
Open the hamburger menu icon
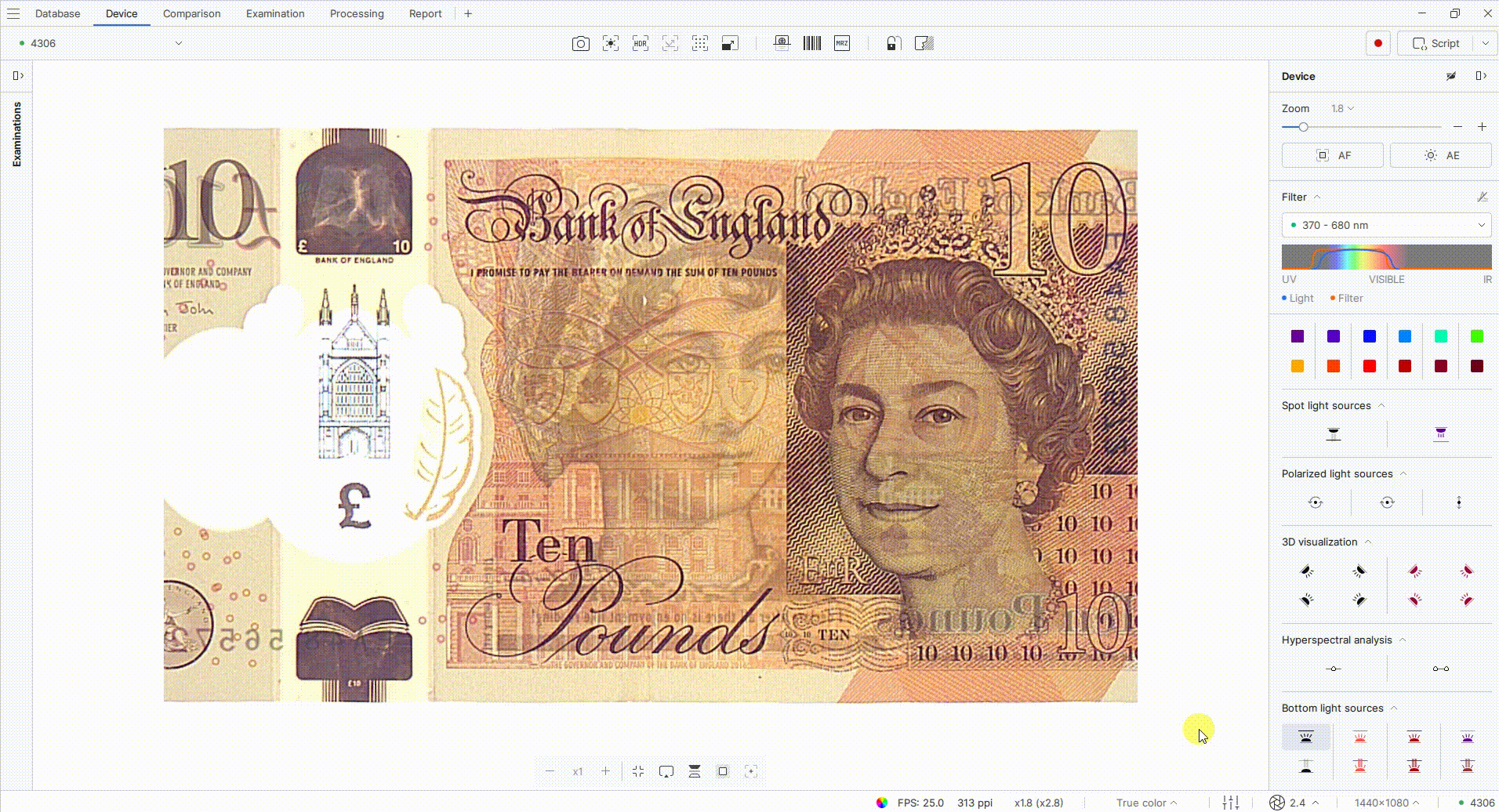point(13,13)
